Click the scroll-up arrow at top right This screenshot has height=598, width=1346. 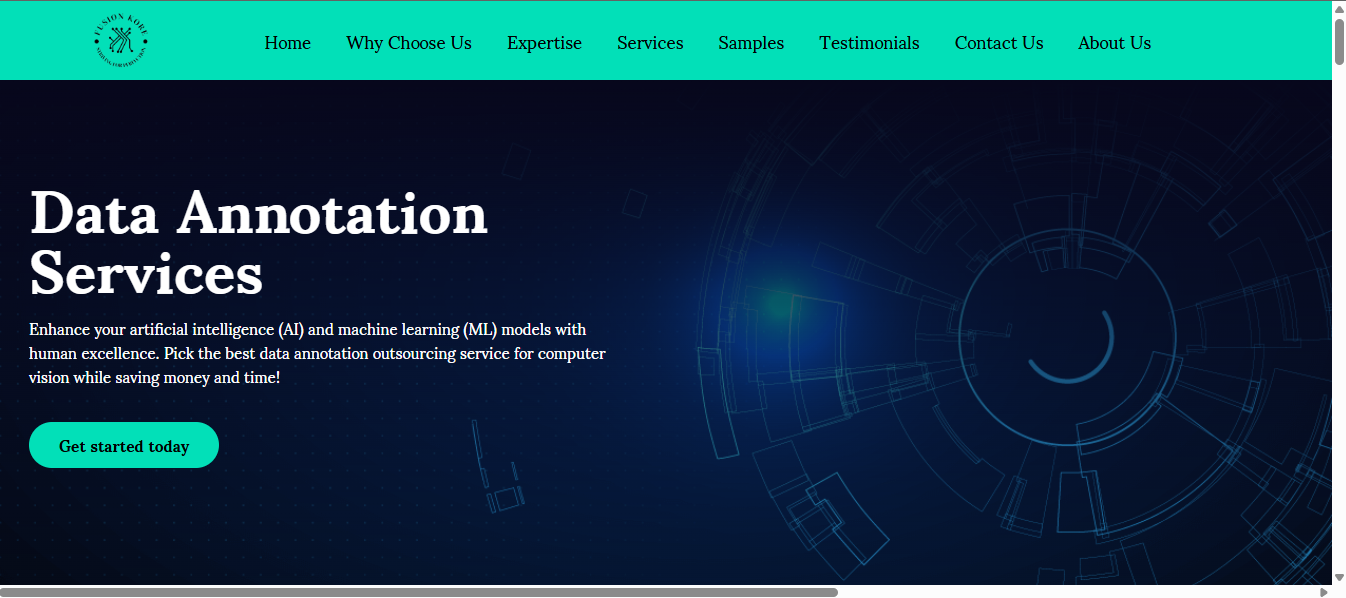point(1338,7)
